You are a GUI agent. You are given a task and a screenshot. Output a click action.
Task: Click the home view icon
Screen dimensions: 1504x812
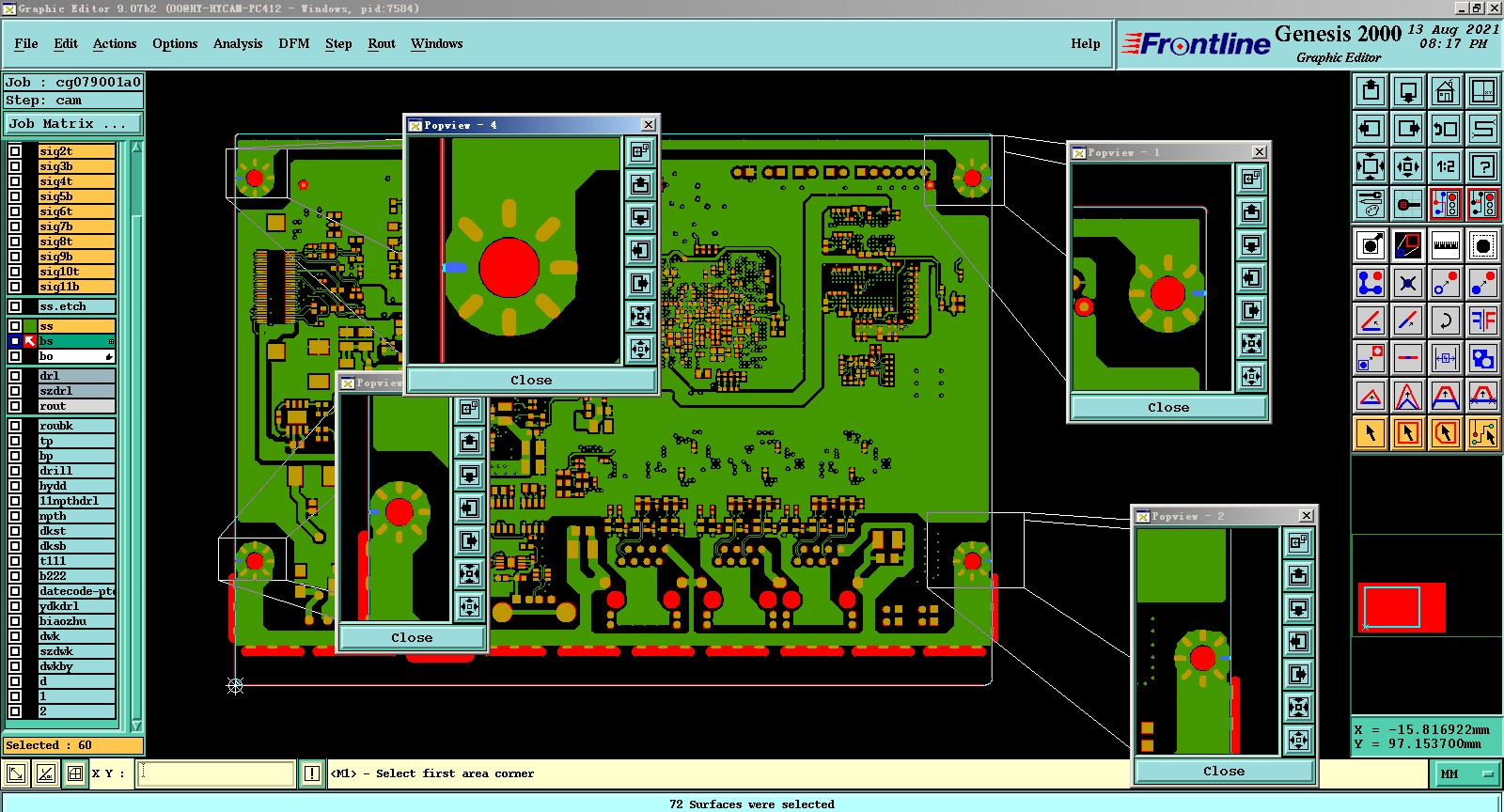point(1446,91)
